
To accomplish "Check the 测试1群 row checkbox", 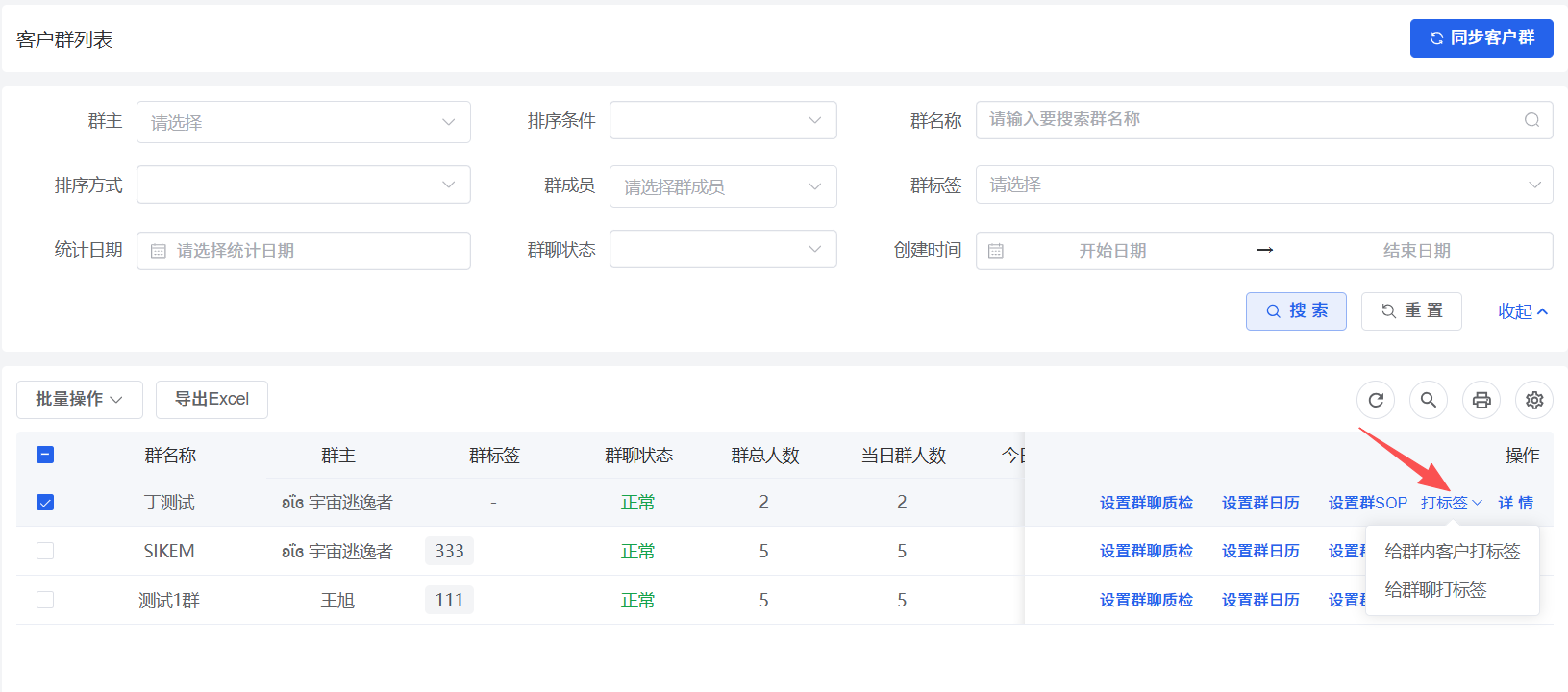I will point(45,600).
